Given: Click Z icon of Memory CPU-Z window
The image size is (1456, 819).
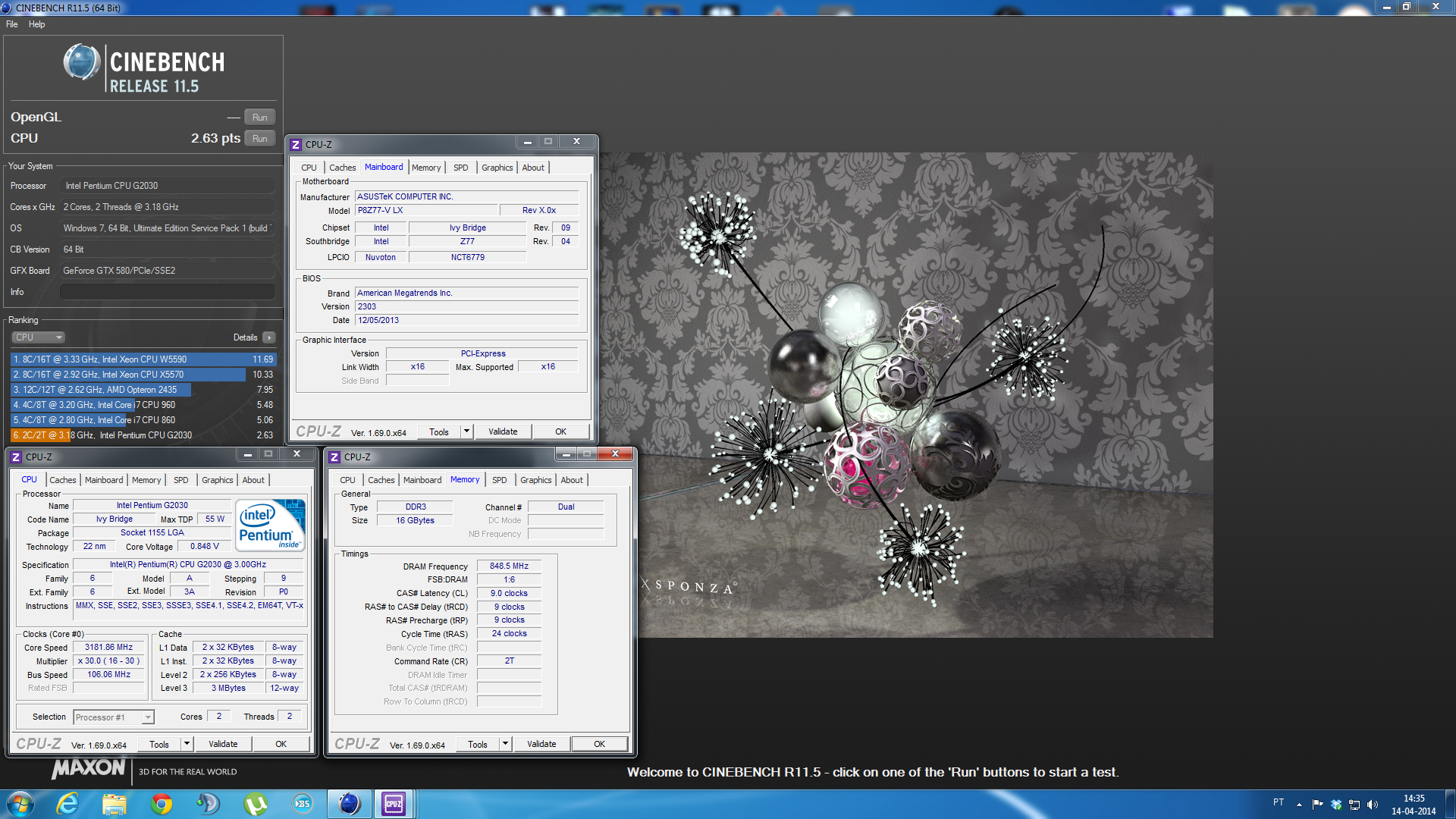Looking at the screenshot, I should tap(334, 457).
